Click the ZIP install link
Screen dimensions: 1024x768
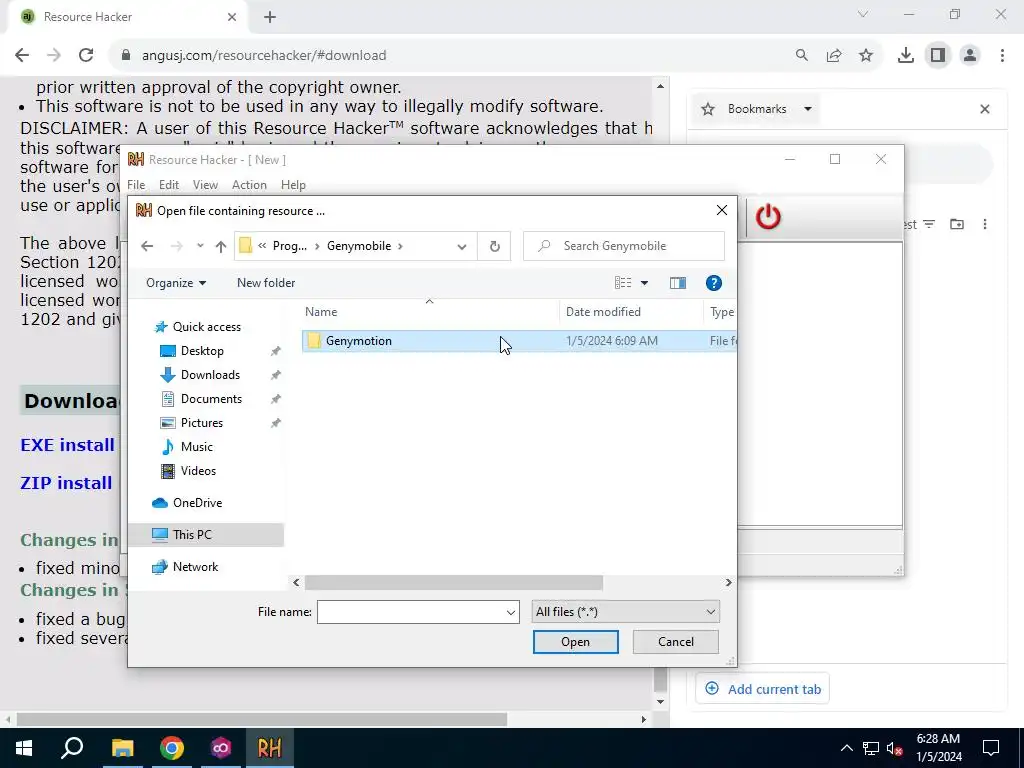tap(66, 483)
